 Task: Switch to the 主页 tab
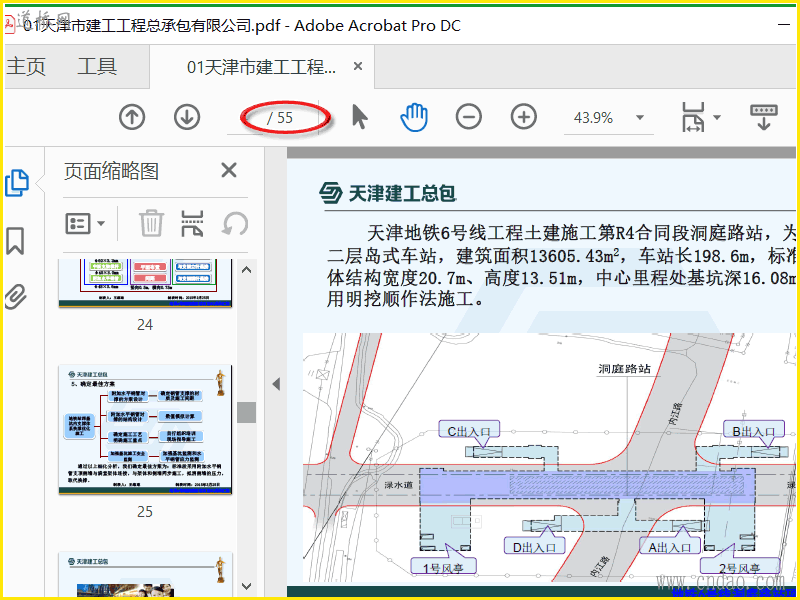27,66
